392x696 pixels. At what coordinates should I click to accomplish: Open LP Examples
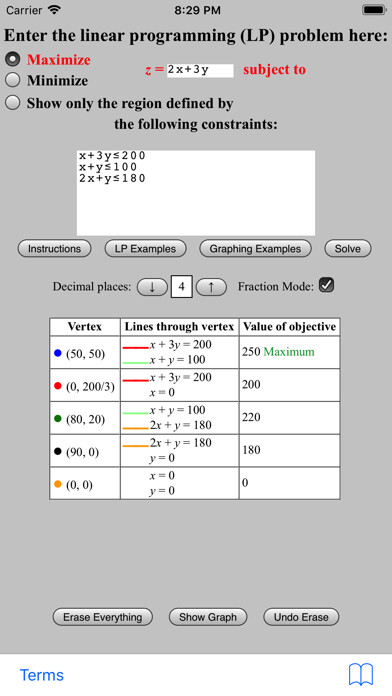(145, 249)
